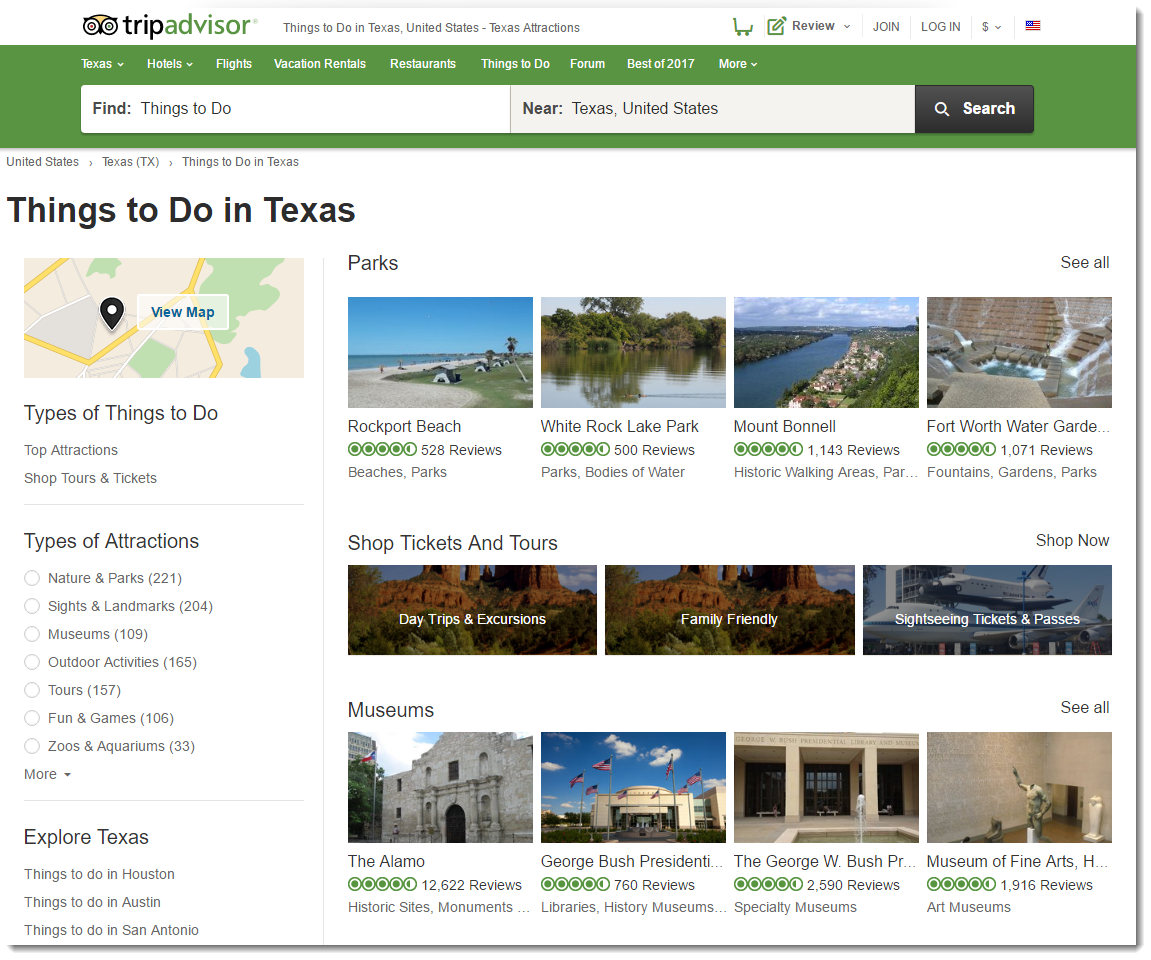This screenshot has height=960, width=1151.
Task: Click the White Rock Lake Park title
Action: (x=620, y=426)
